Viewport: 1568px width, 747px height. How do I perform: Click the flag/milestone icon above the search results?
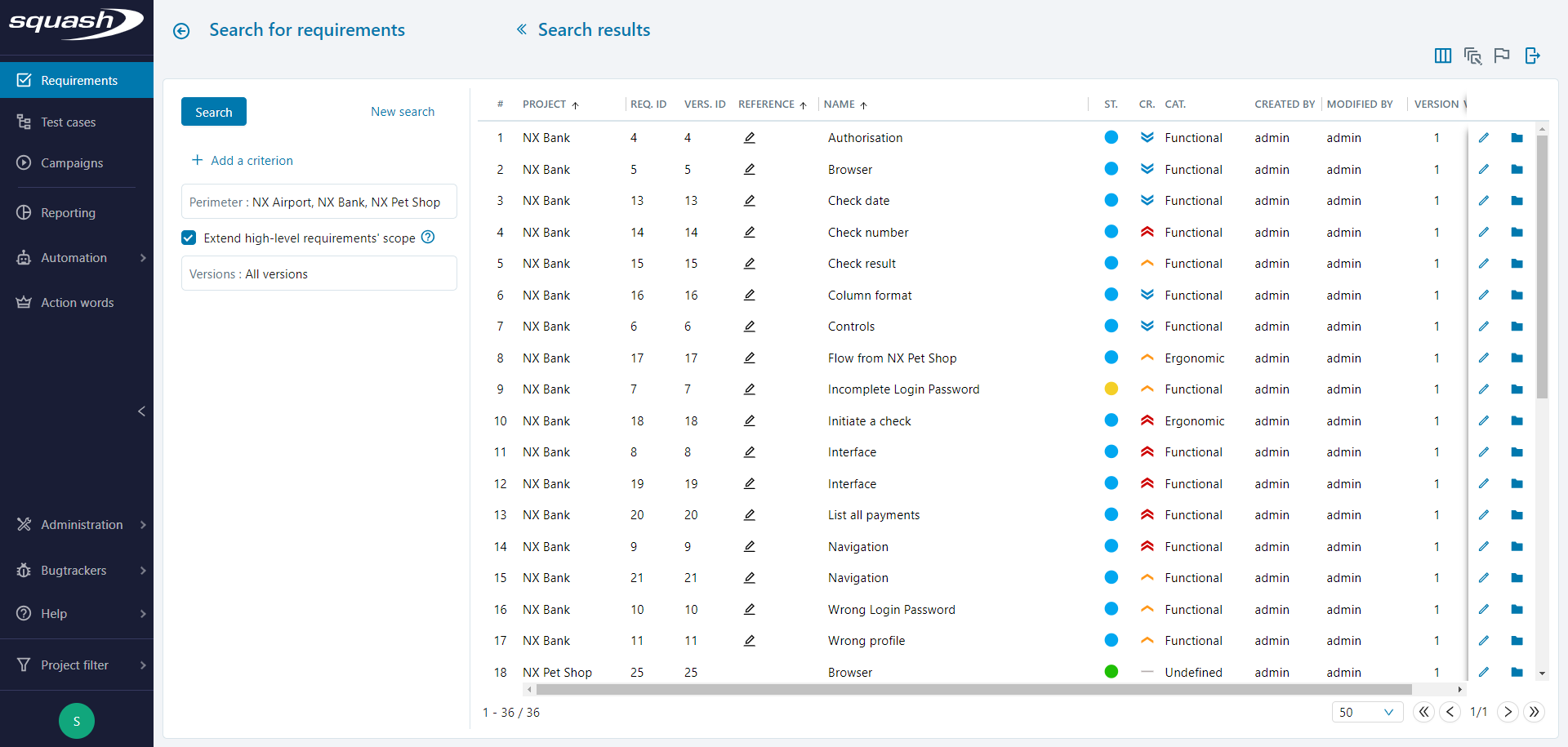[1503, 56]
